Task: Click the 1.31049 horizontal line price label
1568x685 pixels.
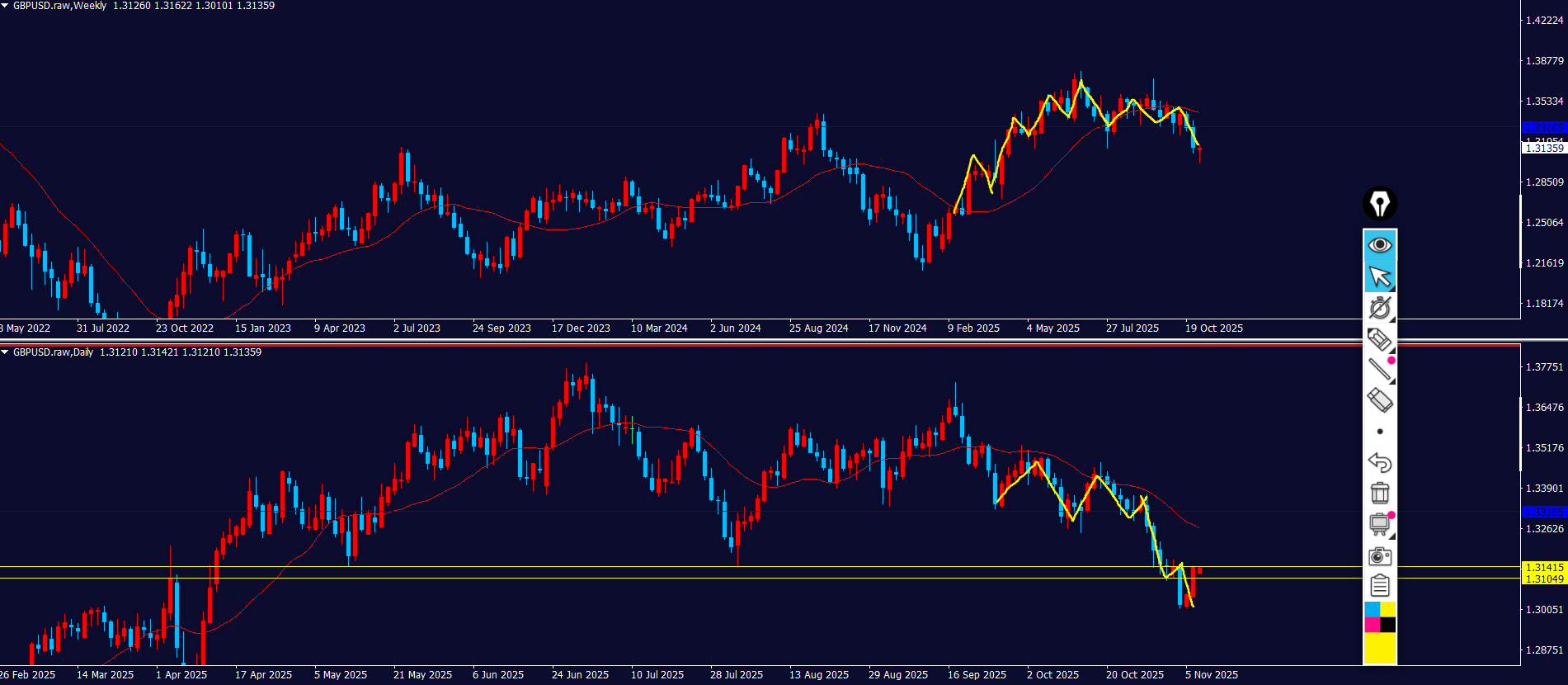Action: point(1544,579)
